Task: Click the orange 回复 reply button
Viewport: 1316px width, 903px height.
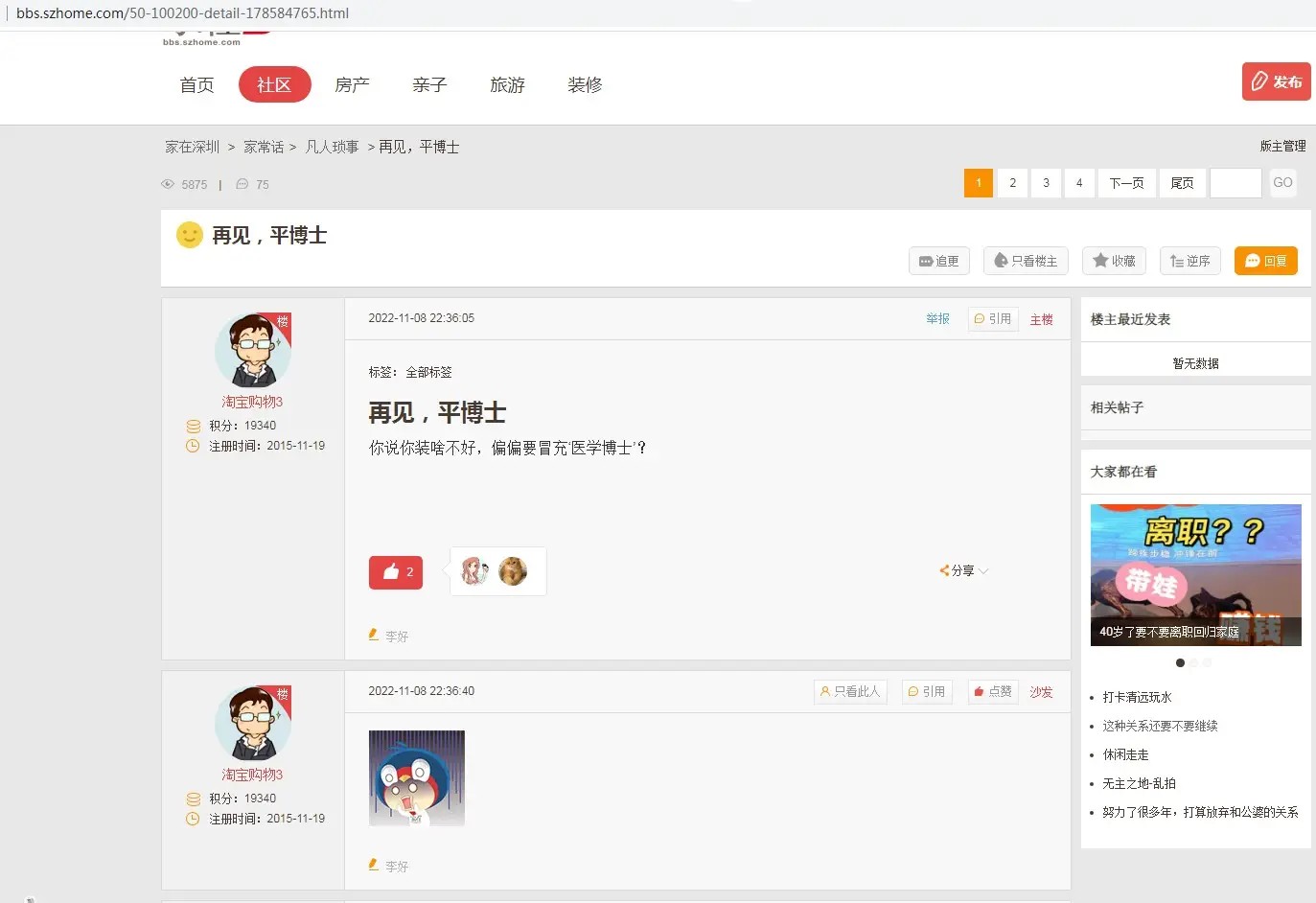Action: tap(1265, 261)
